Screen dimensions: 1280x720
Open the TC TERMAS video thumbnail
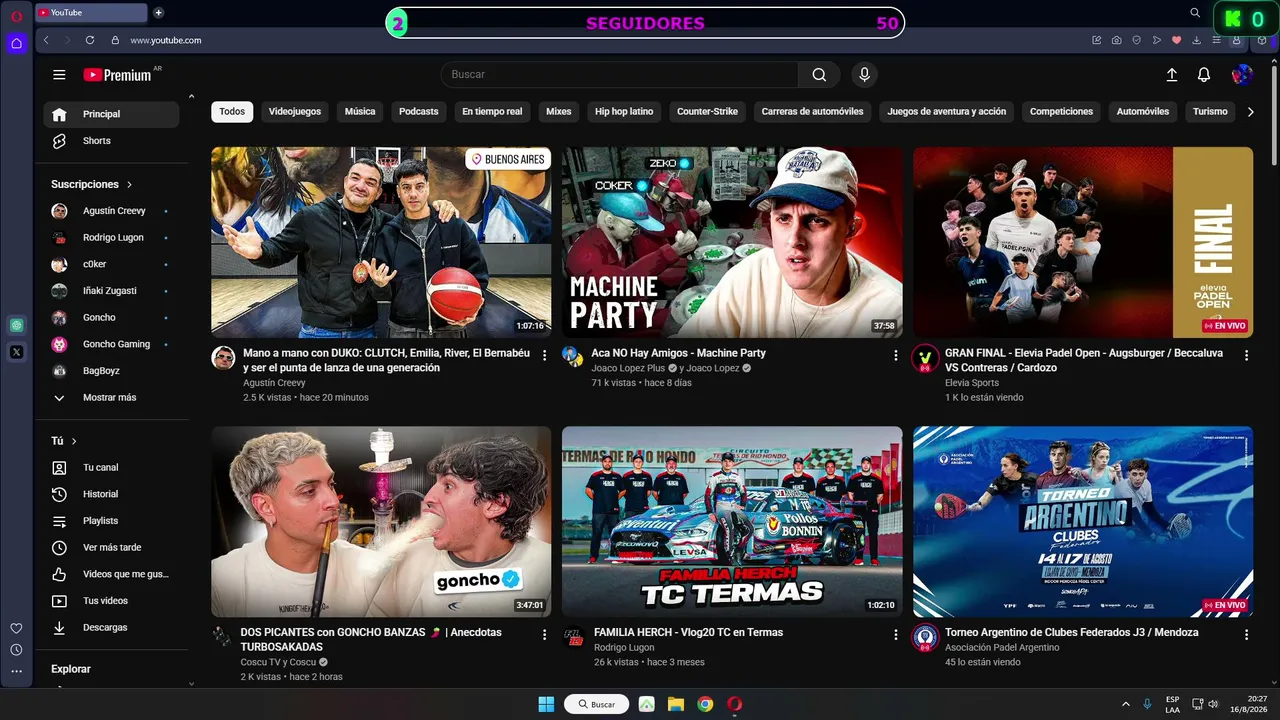[732, 522]
